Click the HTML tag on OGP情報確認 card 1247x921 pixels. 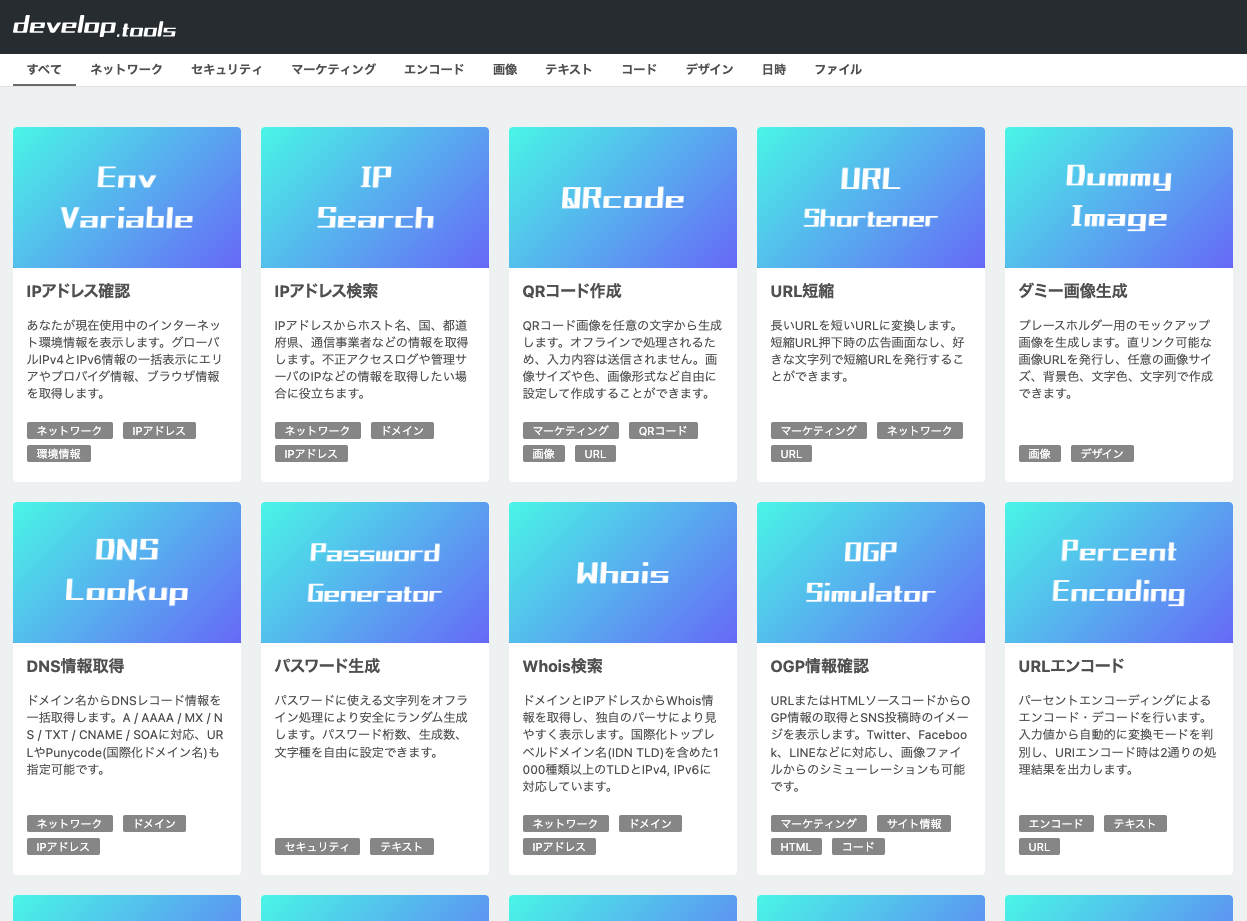pyautogui.click(x=796, y=846)
